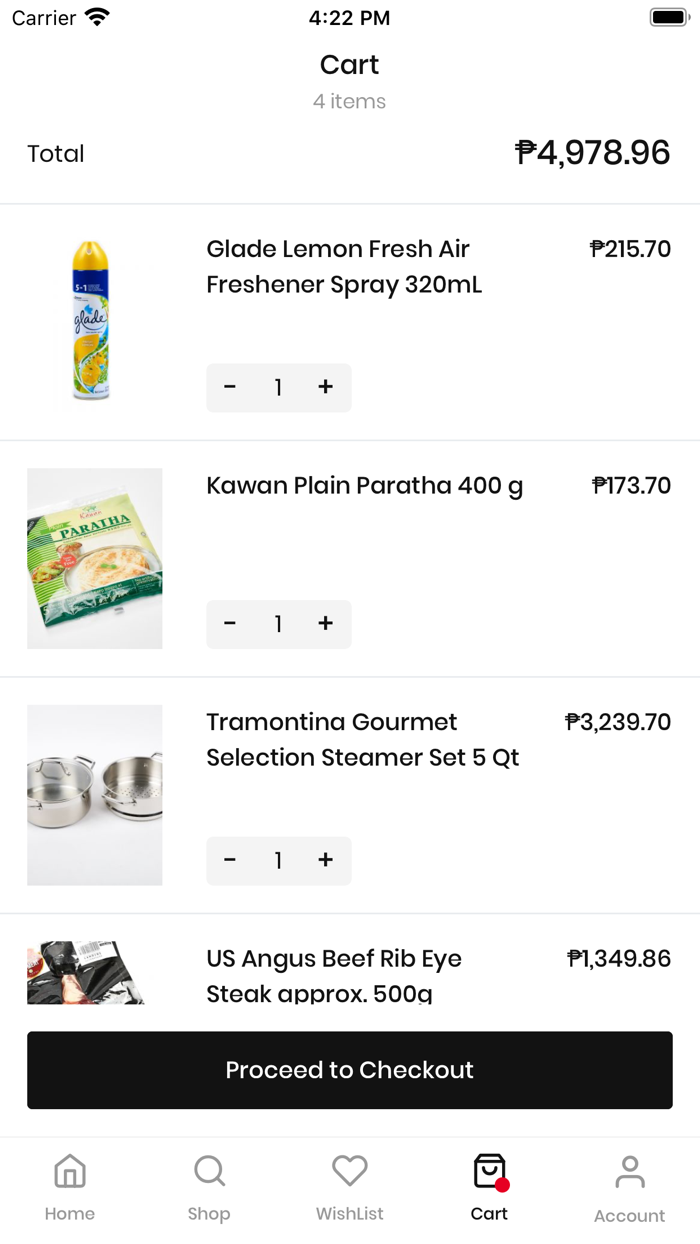The width and height of the screenshot is (700, 1244).
Task: Increase Kawan Plain Paratha quantity
Action: coord(325,624)
